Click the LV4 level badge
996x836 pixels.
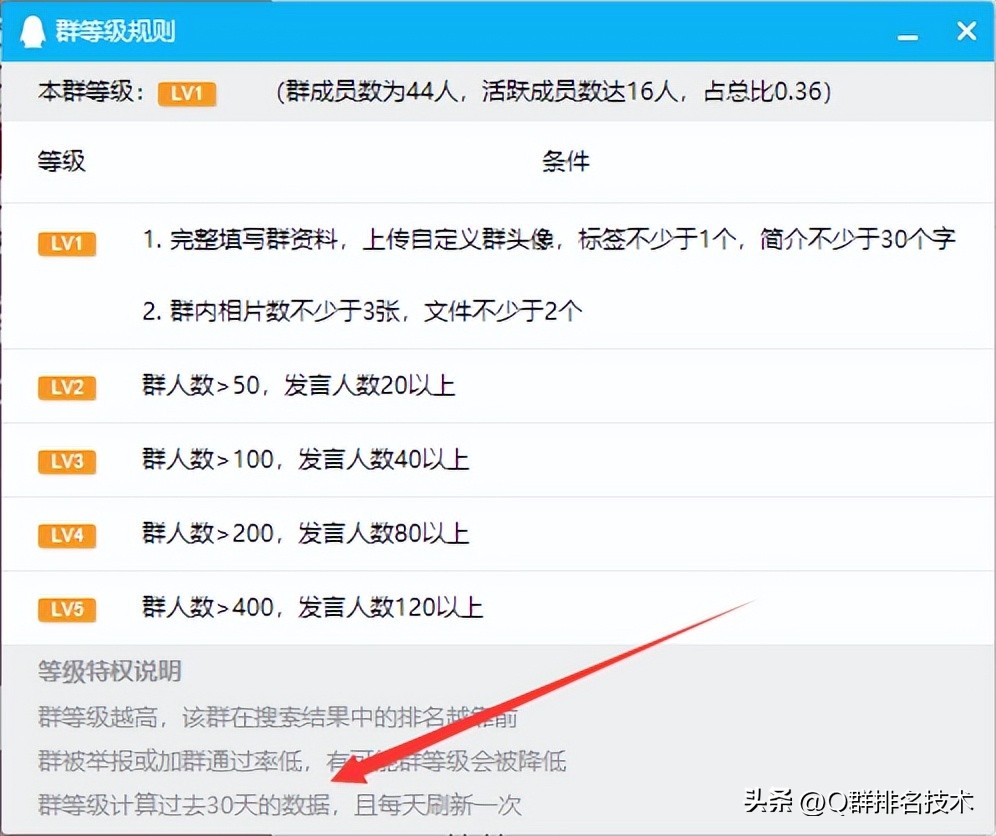pos(66,535)
